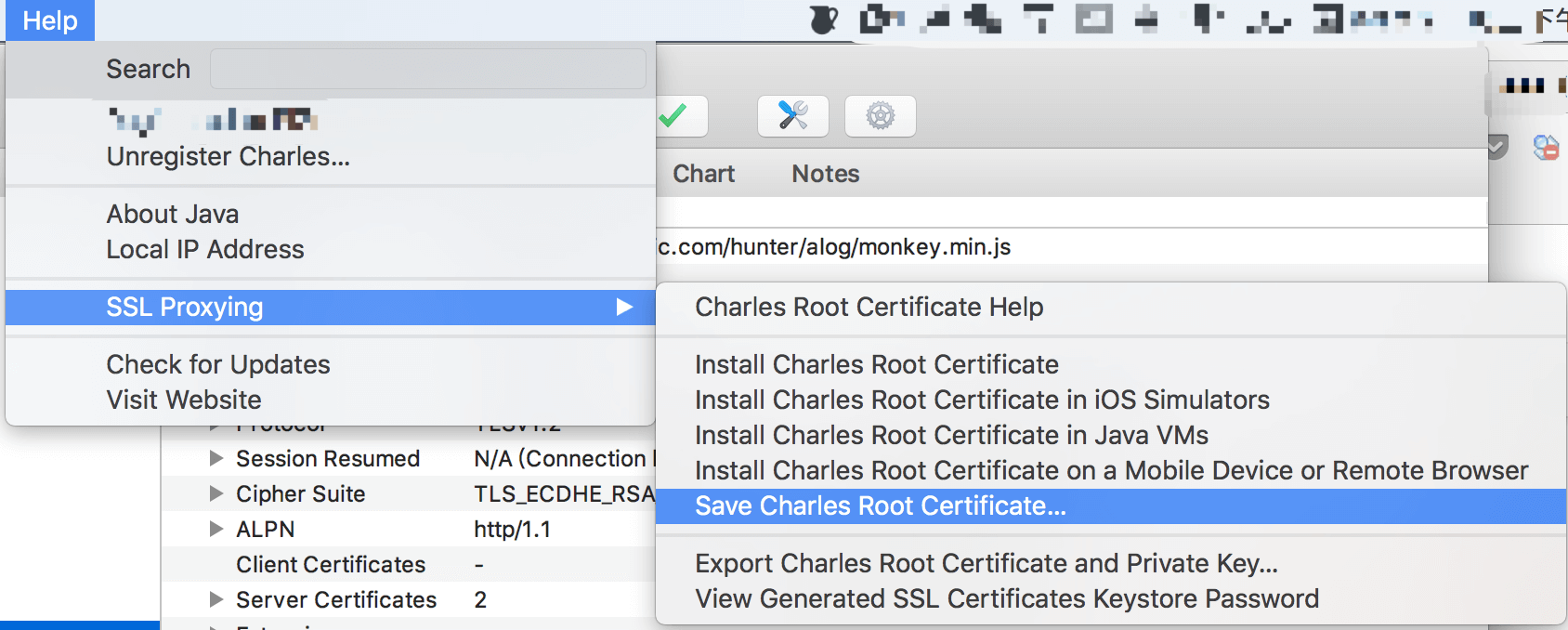The width and height of the screenshot is (1568, 630).
Task: Choose Save Charles Root Certificate...
Action: point(1111,506)
